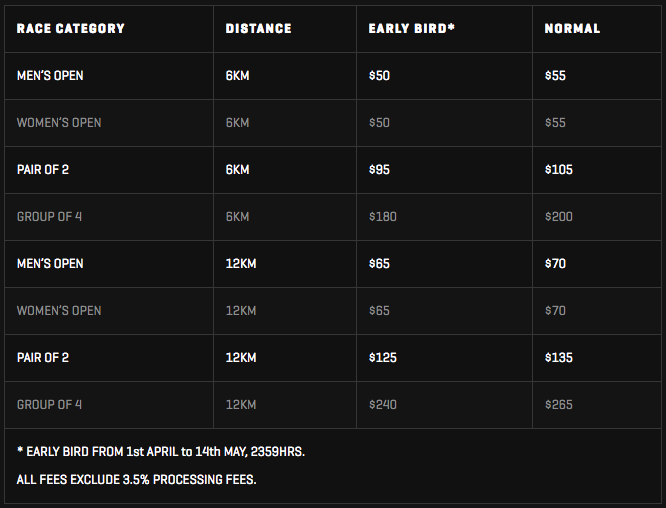
Task: Select the 12KM Group of 4 label
Action: pos(49,404)
